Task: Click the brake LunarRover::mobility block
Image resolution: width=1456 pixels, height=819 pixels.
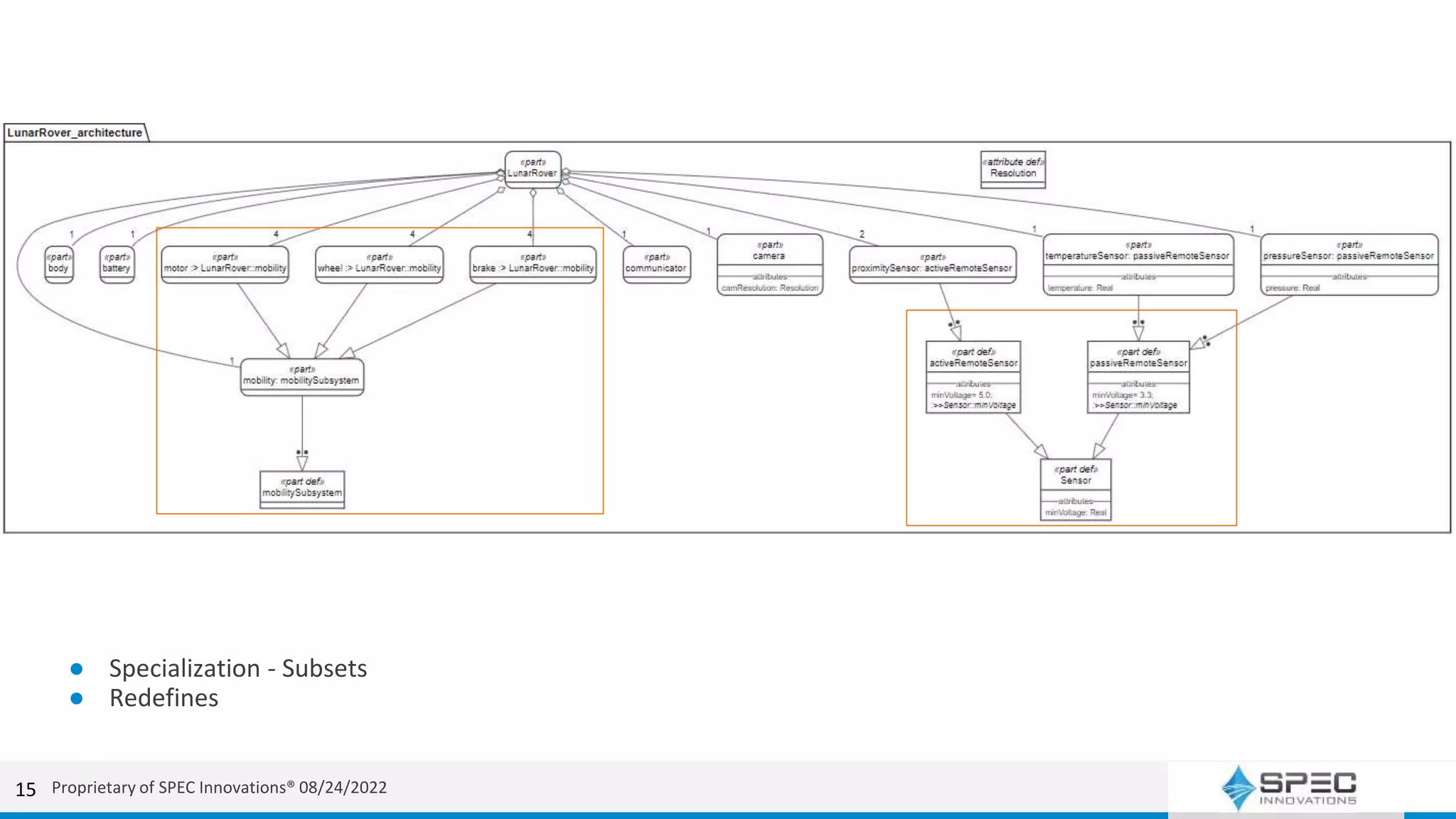Action: point(532,264)
